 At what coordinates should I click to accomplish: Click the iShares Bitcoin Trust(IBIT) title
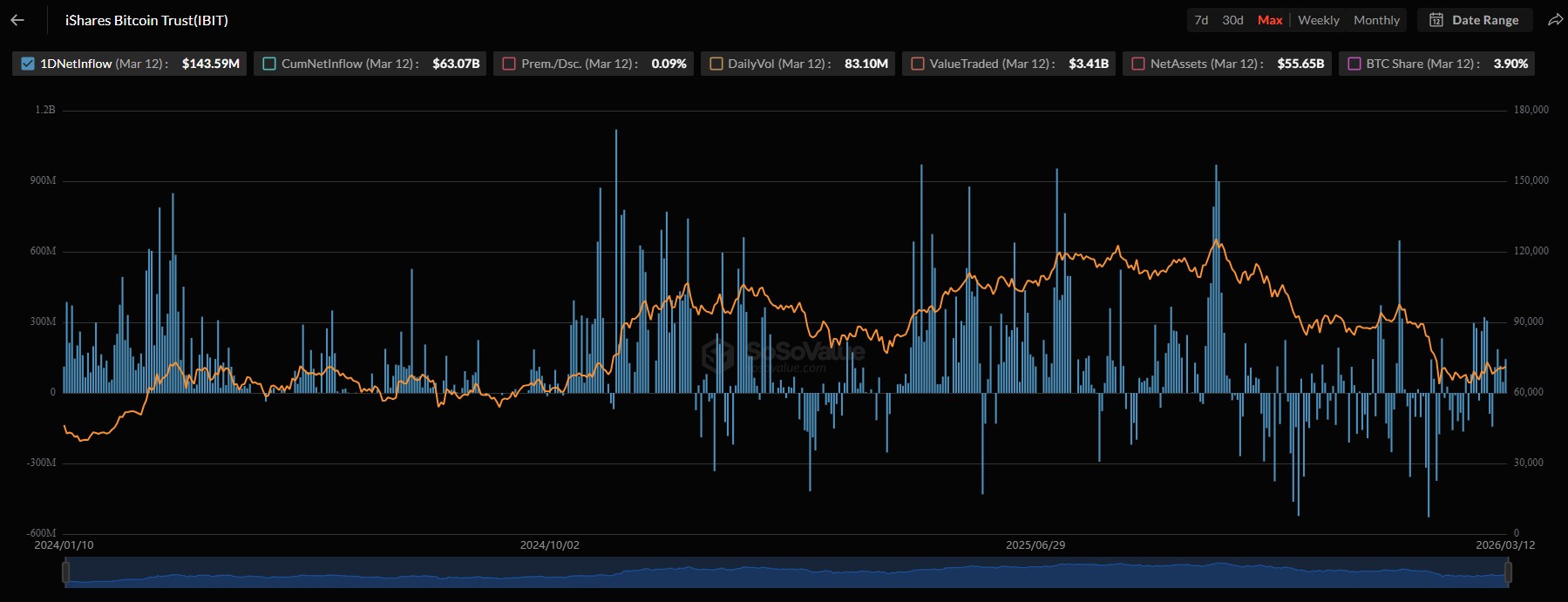click(146, 20)
